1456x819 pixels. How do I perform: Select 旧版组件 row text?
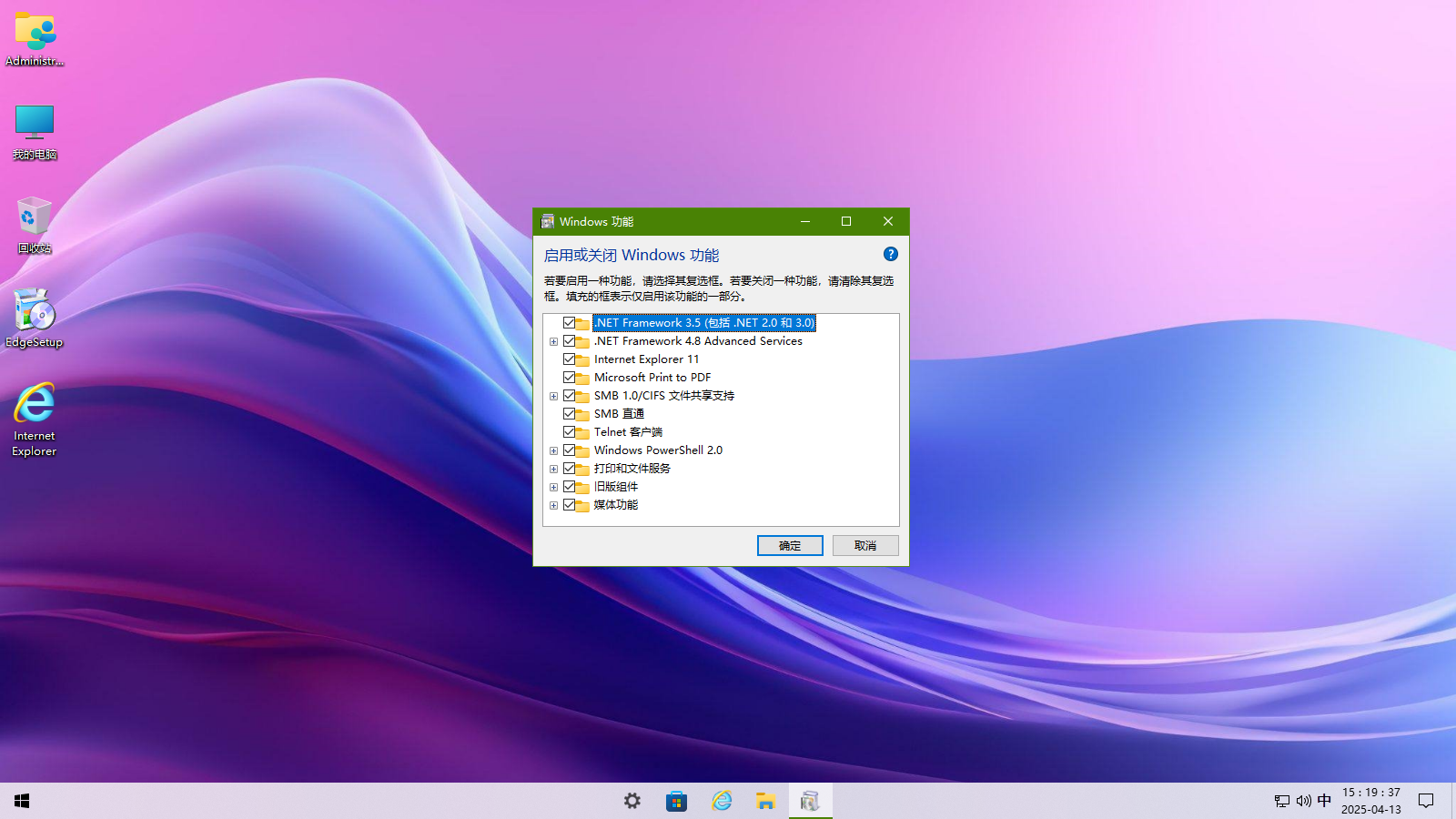coord(616,487)
